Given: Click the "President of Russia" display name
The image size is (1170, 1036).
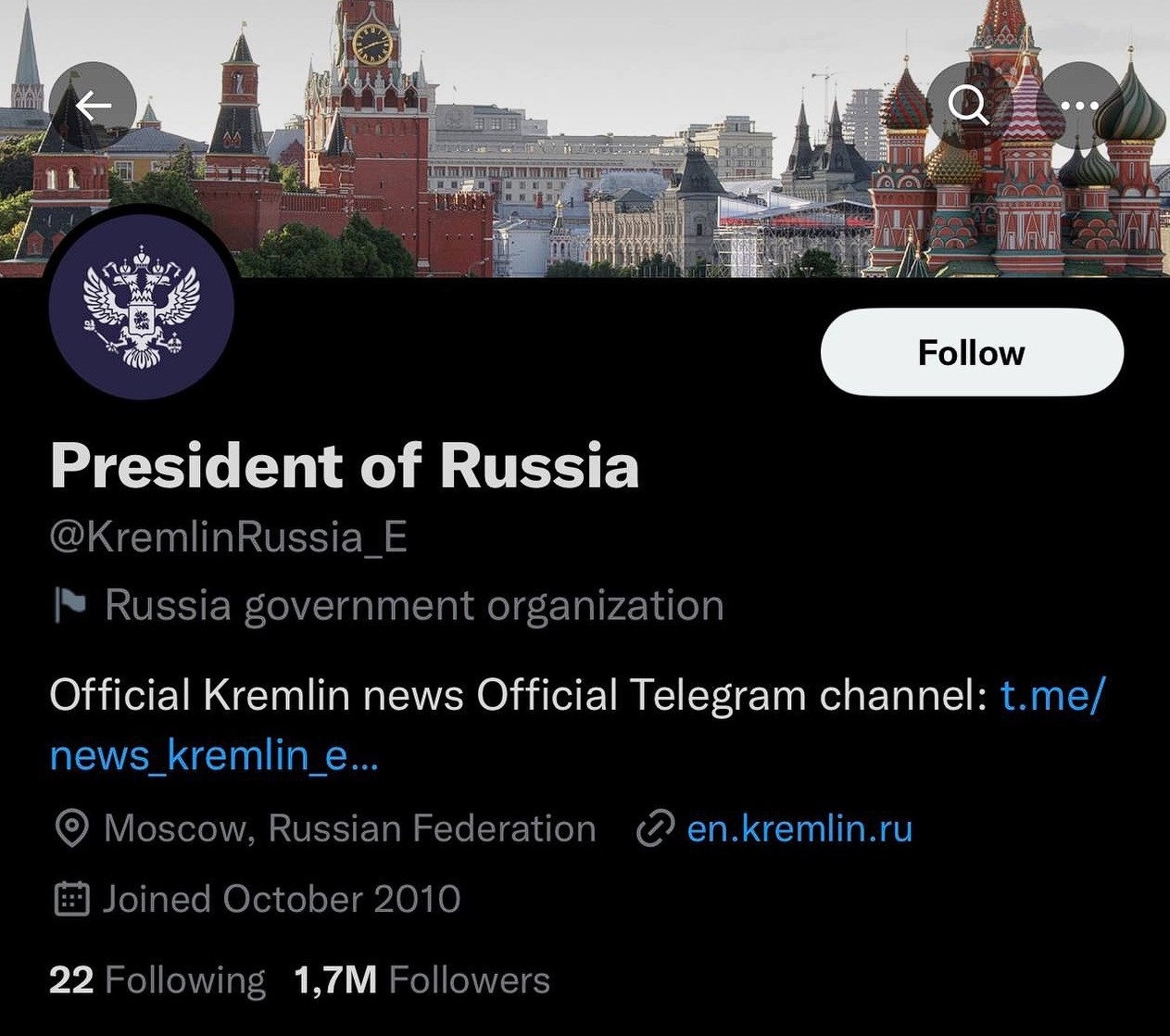Looking at the screenshot, I should click(345, 465).
